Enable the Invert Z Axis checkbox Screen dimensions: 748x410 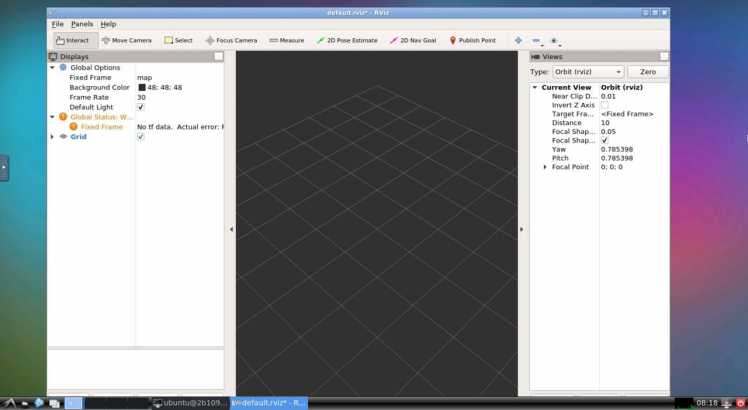604,105
